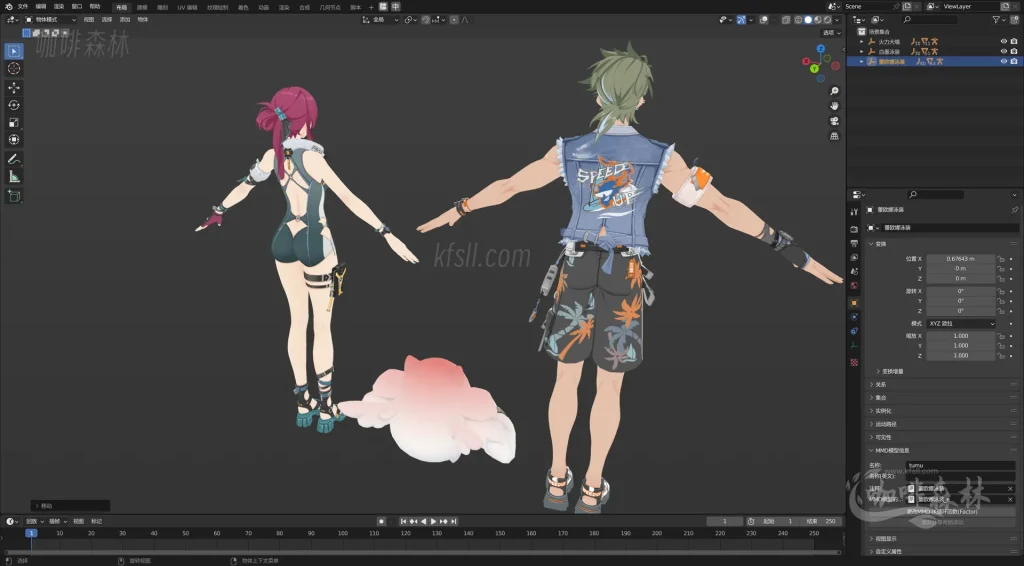Open the World properties tab
1024x566 pixels.
[x=854, y=285]
